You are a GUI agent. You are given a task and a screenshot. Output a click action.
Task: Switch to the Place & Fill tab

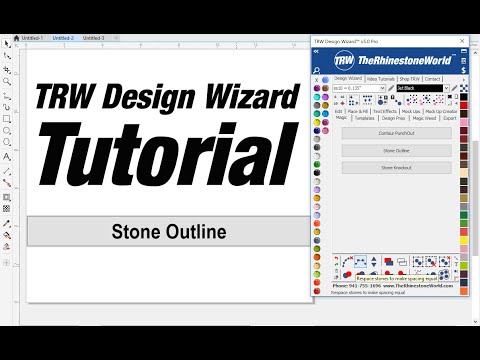point(358,111)
